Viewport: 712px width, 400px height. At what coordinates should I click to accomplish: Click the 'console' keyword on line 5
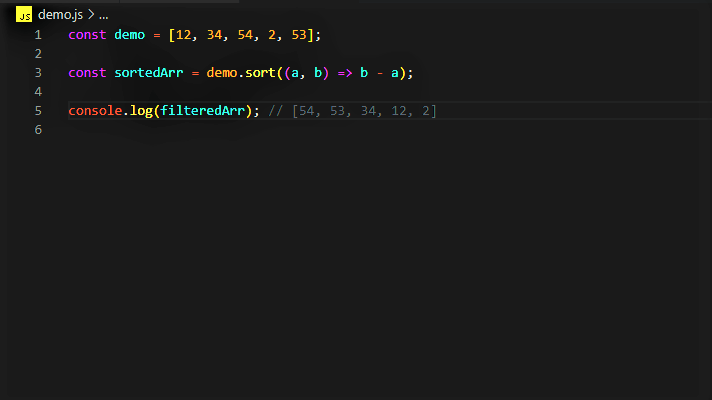point(95,111)
